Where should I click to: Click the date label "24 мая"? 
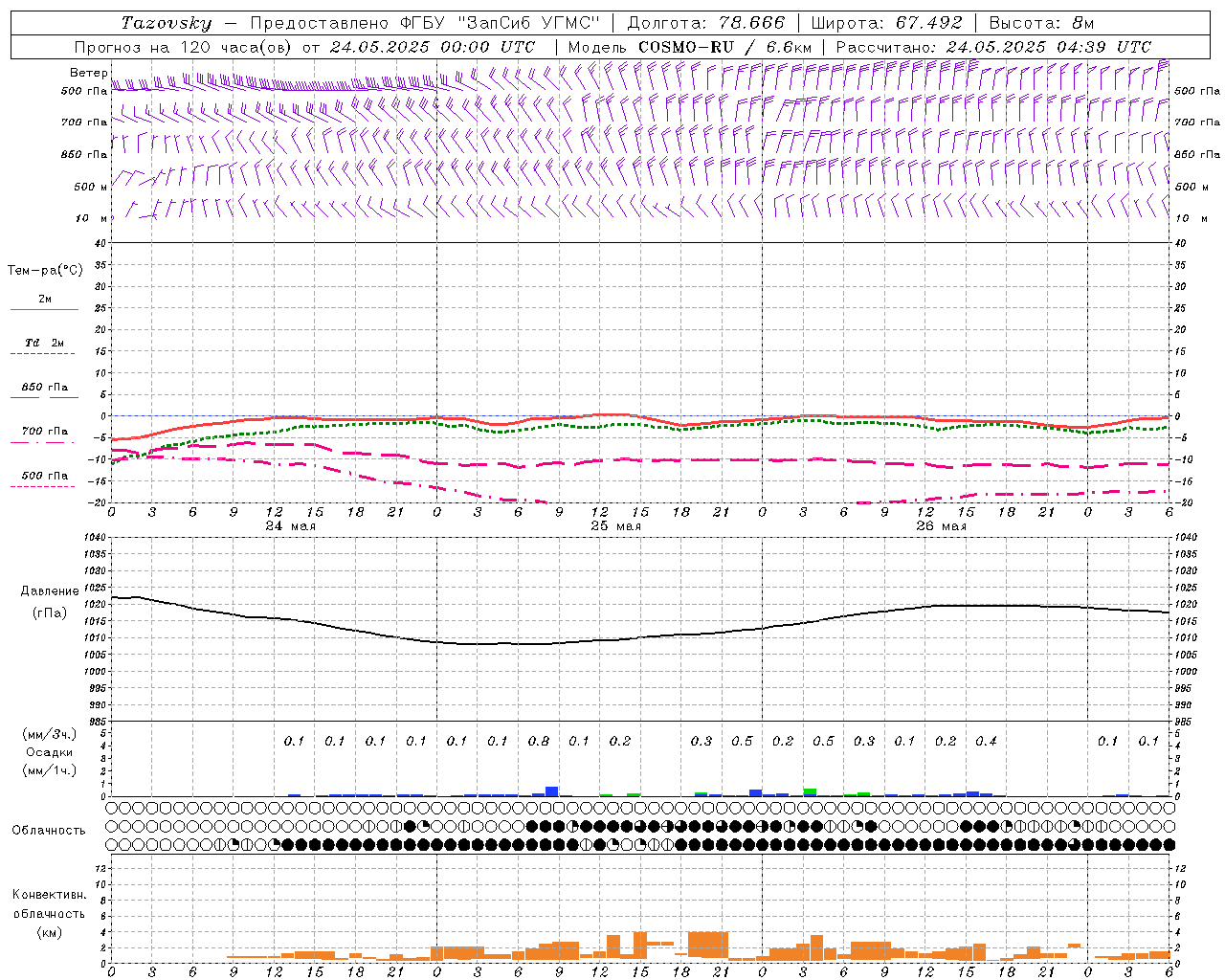(x=290, y=526)
